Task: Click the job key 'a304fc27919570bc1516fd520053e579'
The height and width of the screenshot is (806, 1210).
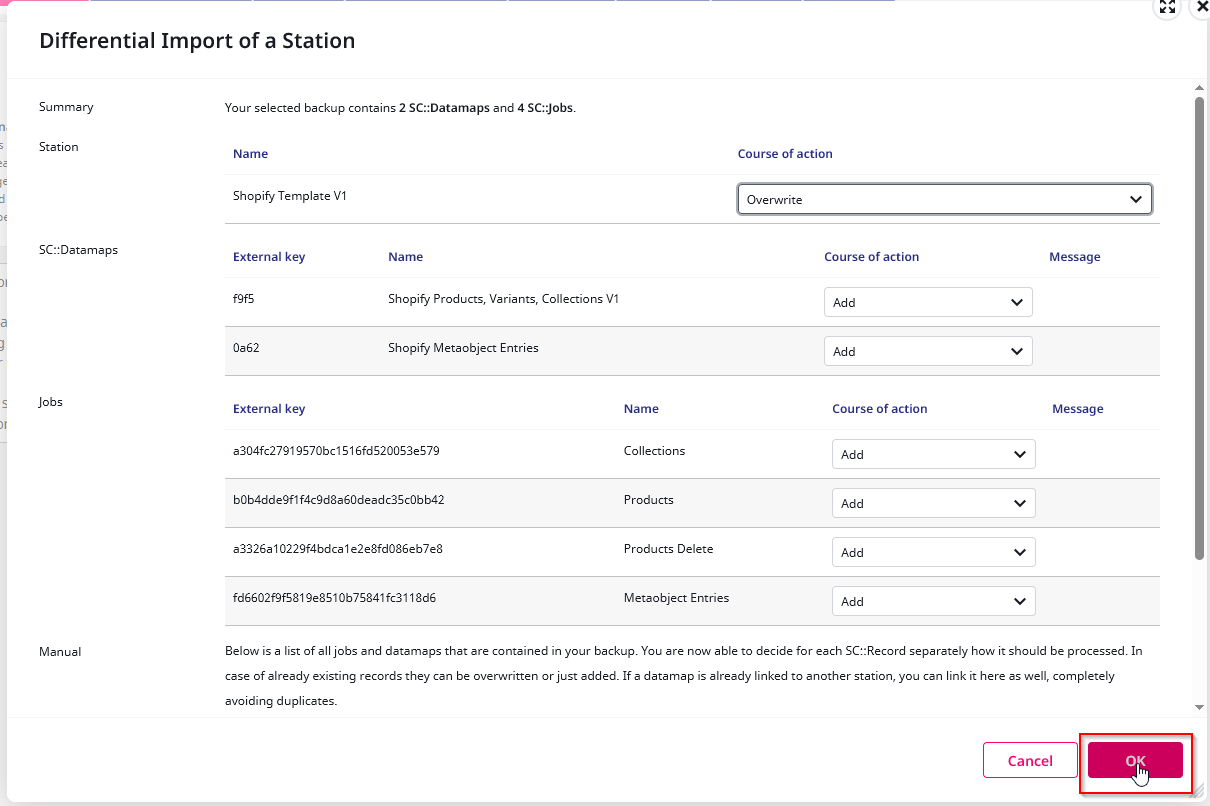Action: [x=336, y=451]
